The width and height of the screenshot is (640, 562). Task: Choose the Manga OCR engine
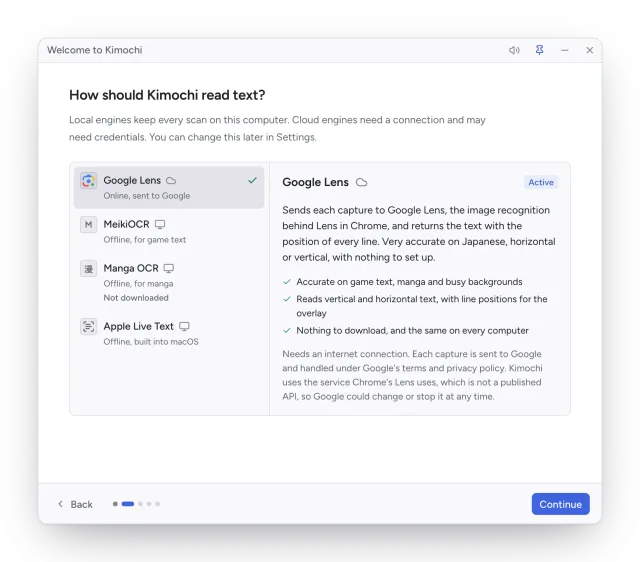point(169,282)
